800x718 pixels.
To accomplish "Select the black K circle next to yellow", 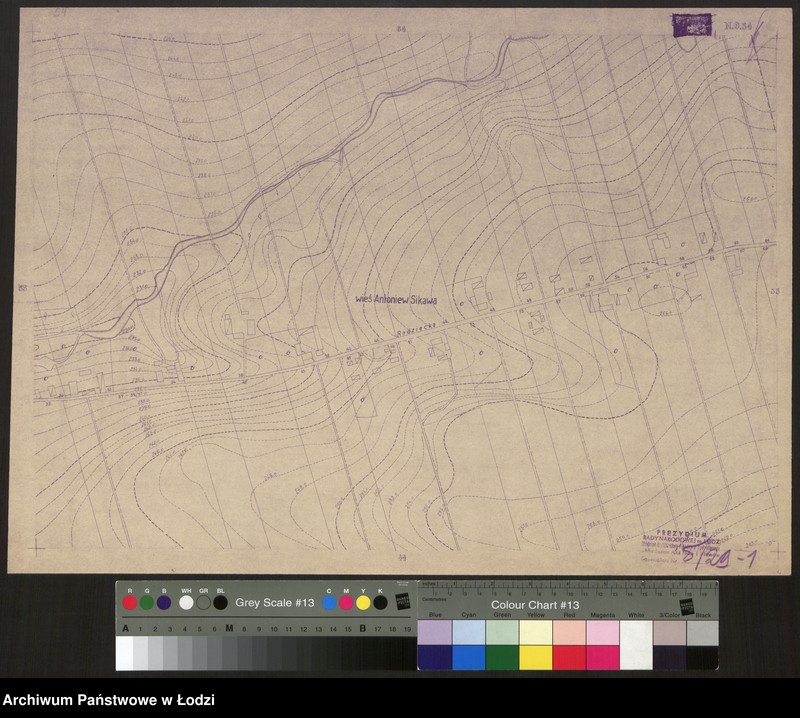I will pyautogui.click(x=380, y=603).
